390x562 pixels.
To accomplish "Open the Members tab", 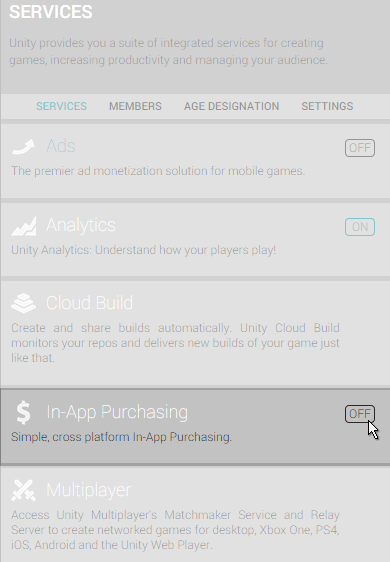I will coord(135,106).
